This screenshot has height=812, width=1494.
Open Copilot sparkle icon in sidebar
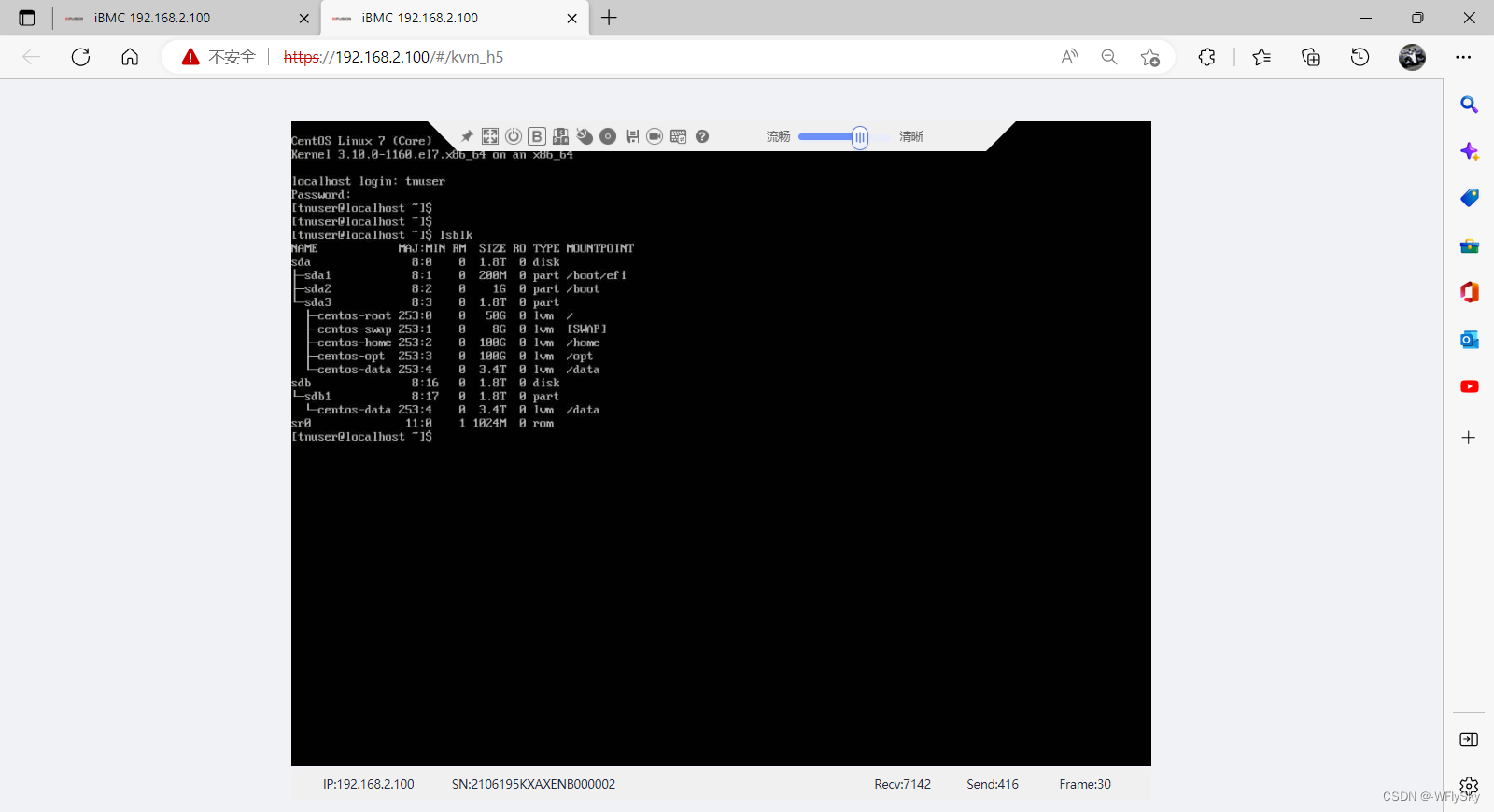(x=1469, y=151)
